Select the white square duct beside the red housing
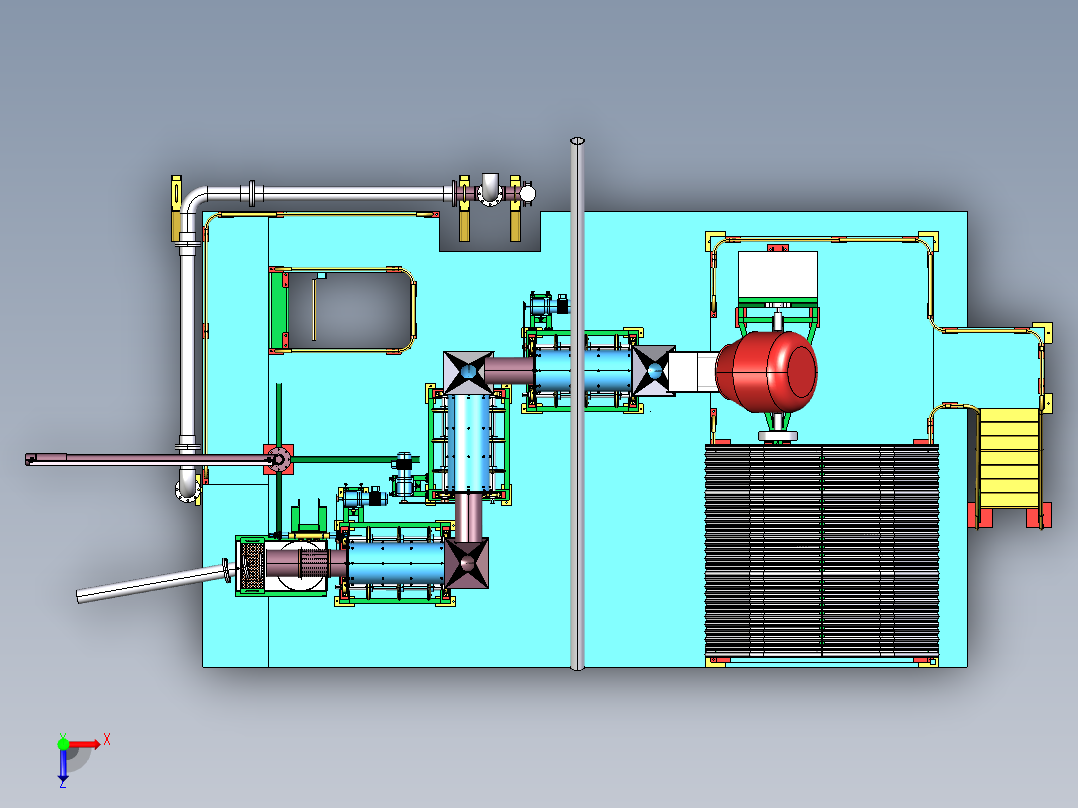 693,372
